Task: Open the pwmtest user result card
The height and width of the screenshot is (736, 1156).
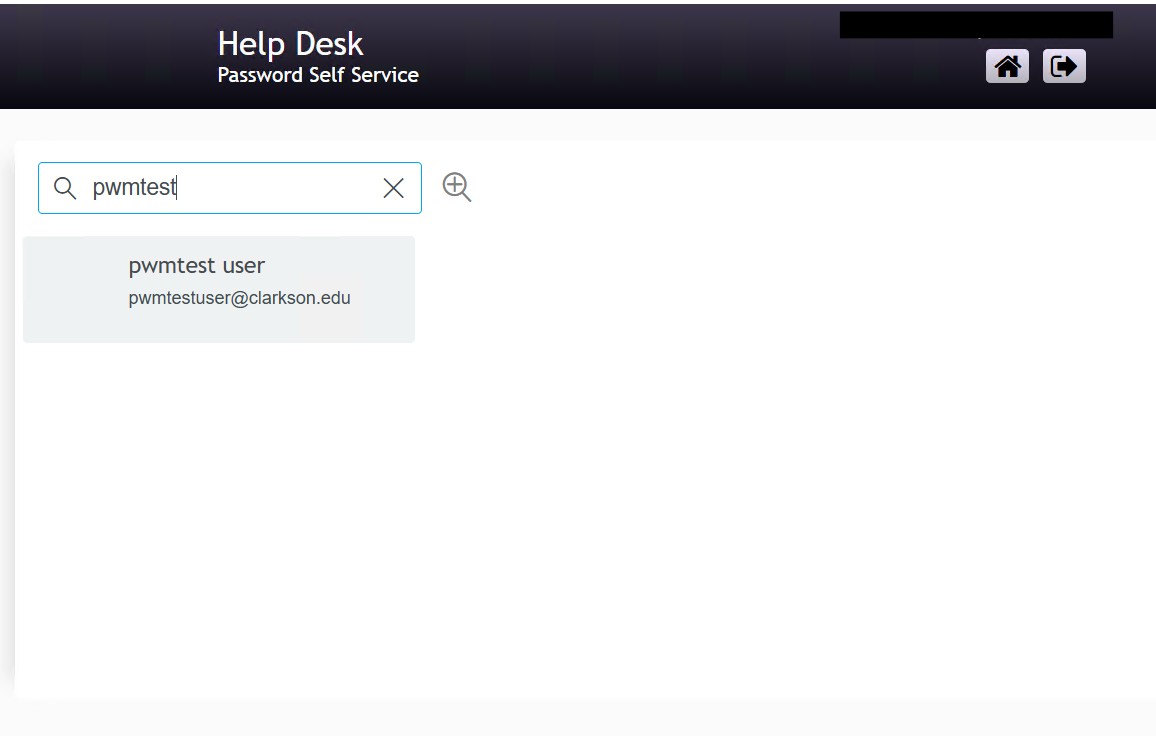Action: click(x=219, y=289)
